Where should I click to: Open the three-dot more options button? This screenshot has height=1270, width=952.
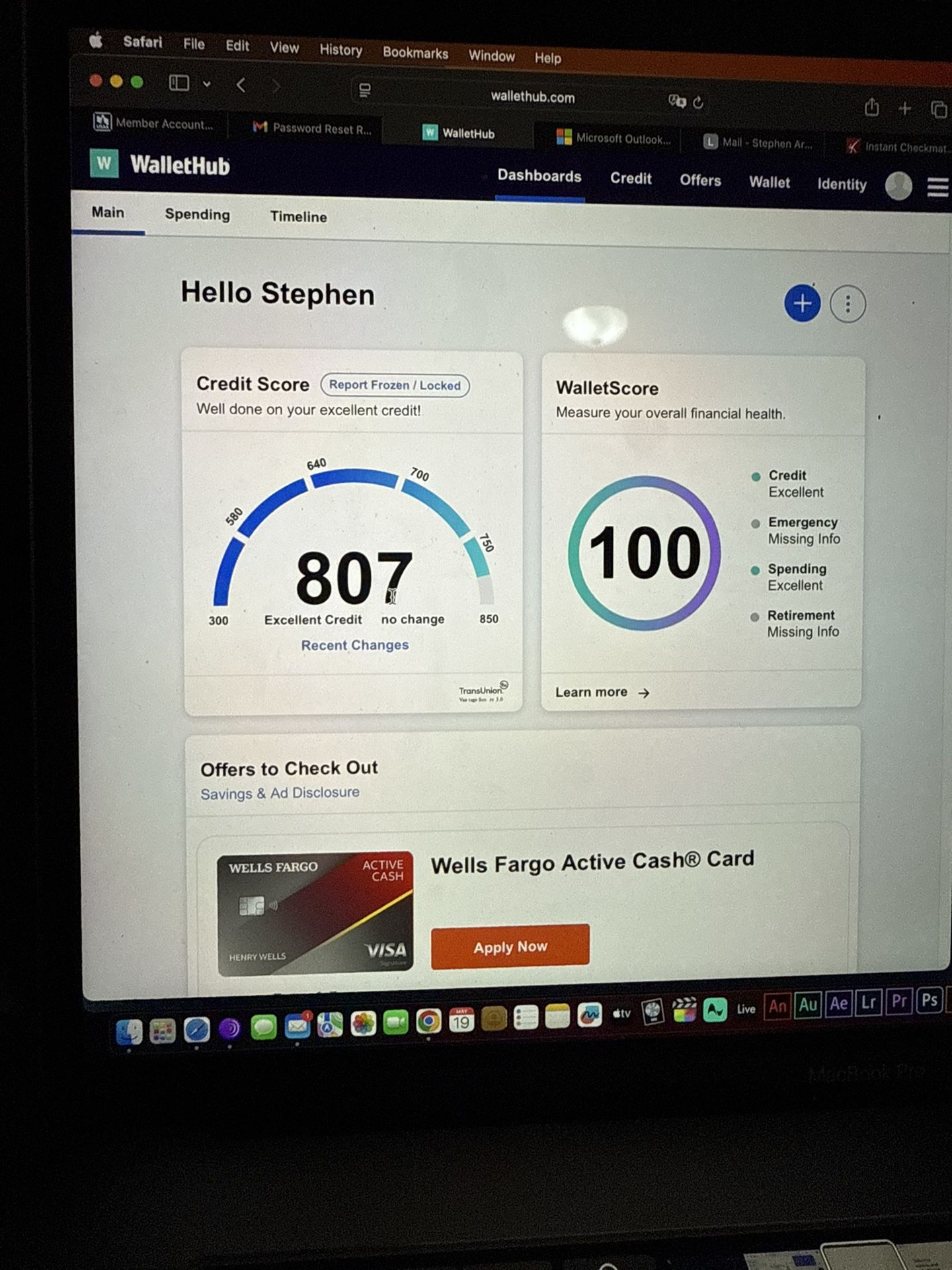coord(848,304)
